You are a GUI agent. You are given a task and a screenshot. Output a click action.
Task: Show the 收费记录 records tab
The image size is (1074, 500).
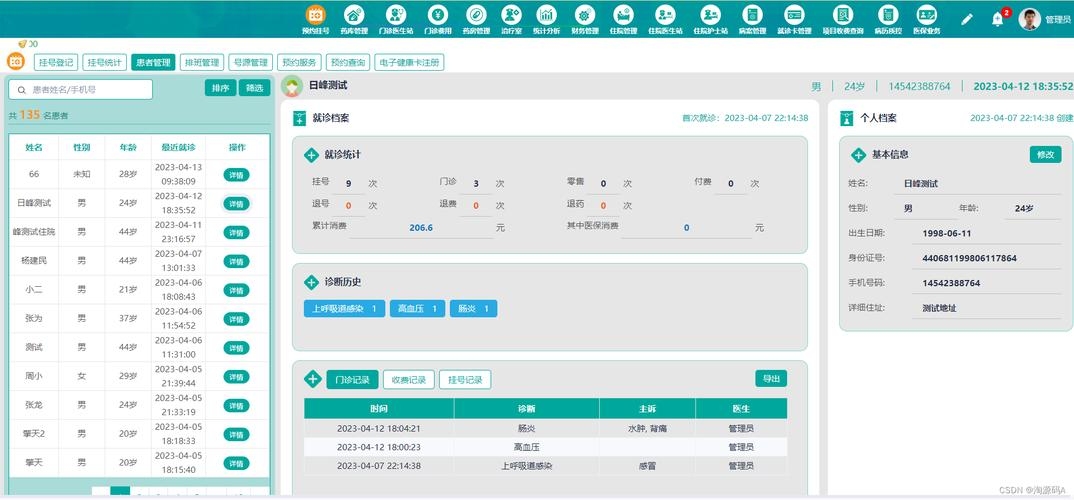coord(409,379)
